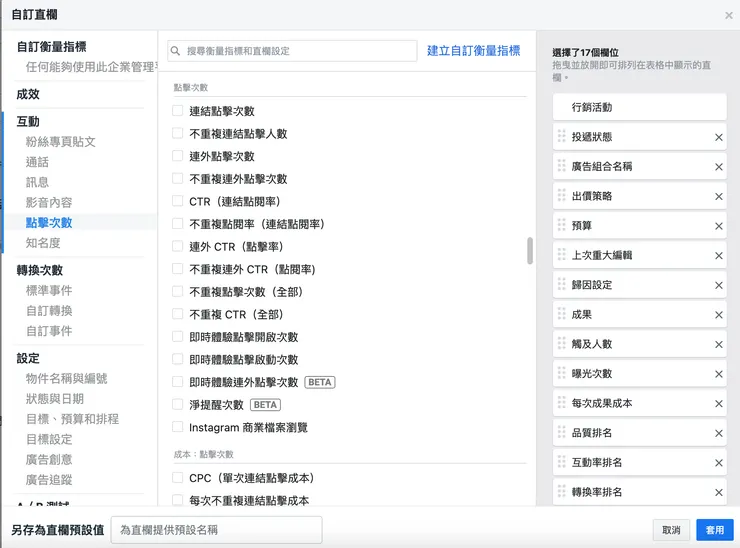The height and width of the screenshot is (548, 740).
Task: Check the Instagram 商業檔案瀏覽 checkbox
Action: click(177, 427)
